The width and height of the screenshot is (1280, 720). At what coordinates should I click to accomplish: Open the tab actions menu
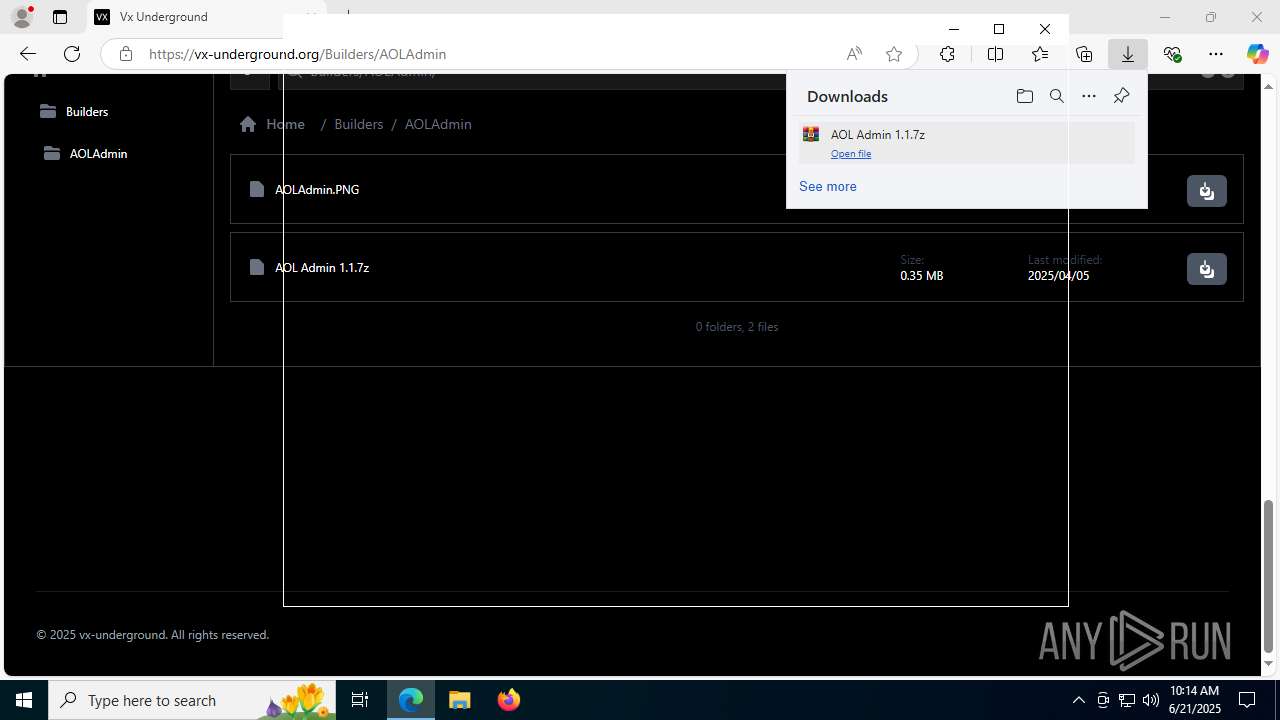(x=60, y=17)
